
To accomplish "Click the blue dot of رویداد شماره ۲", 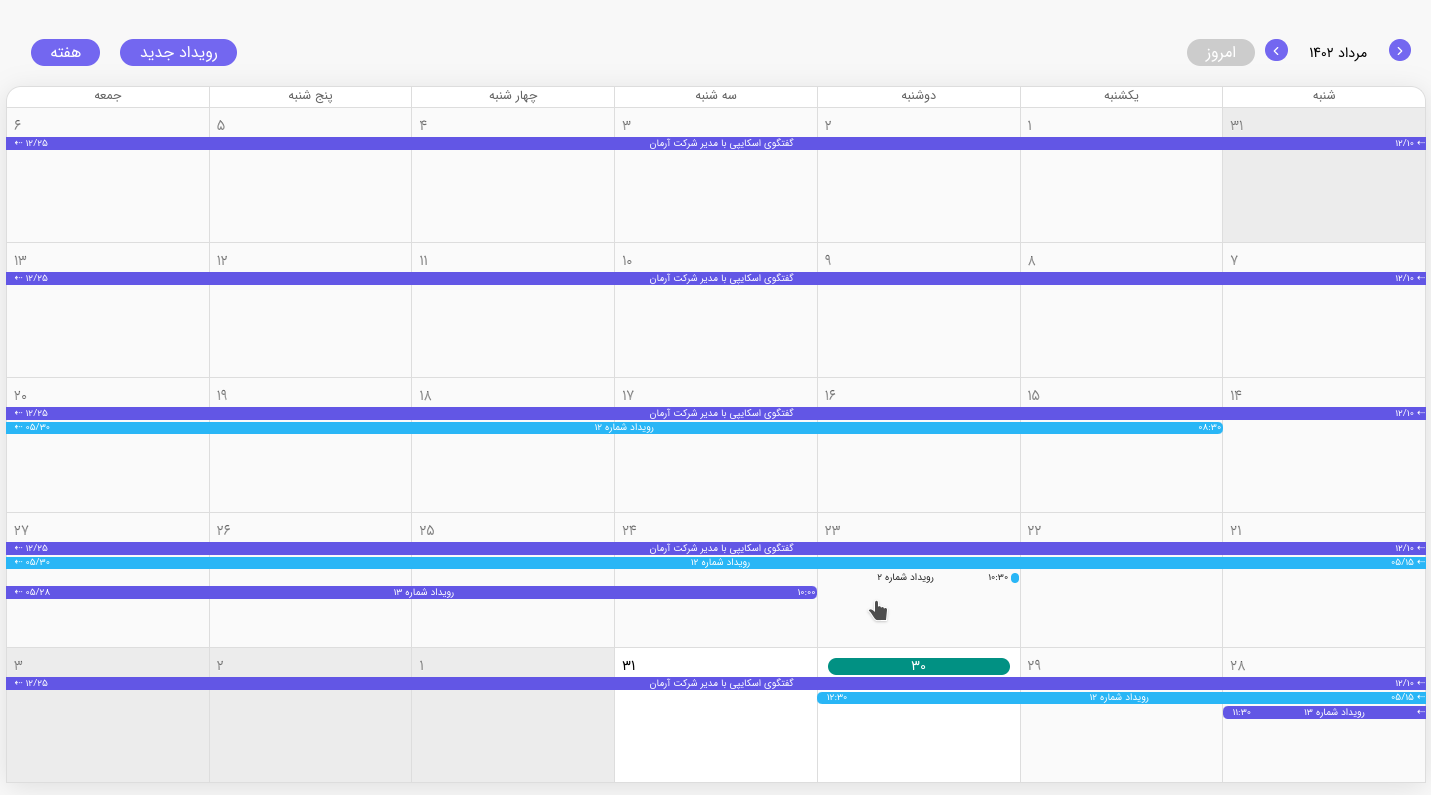I will pos(1014,578).
